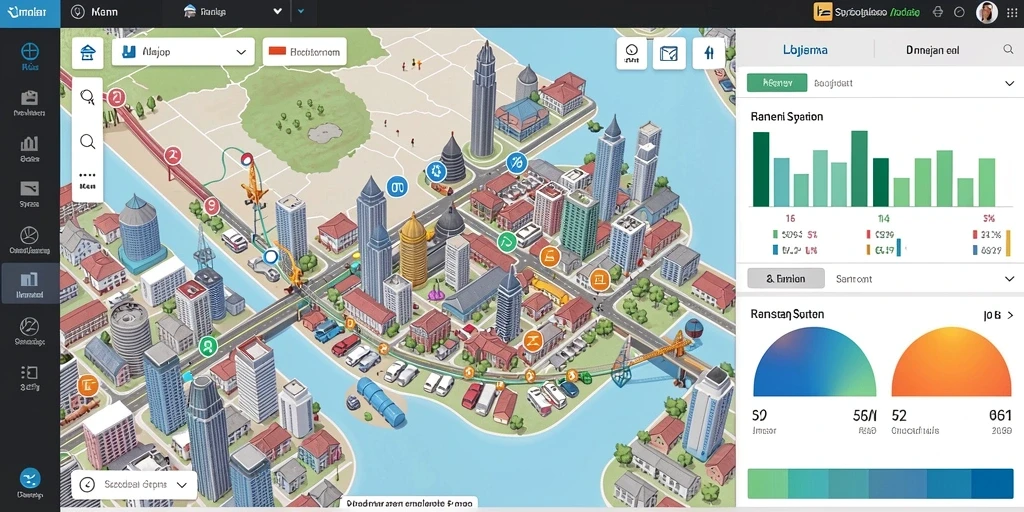The width and height of the screenshot is (1024, 512).
Task: Switch to the Lbjiema tab
Action: [805, 49]
